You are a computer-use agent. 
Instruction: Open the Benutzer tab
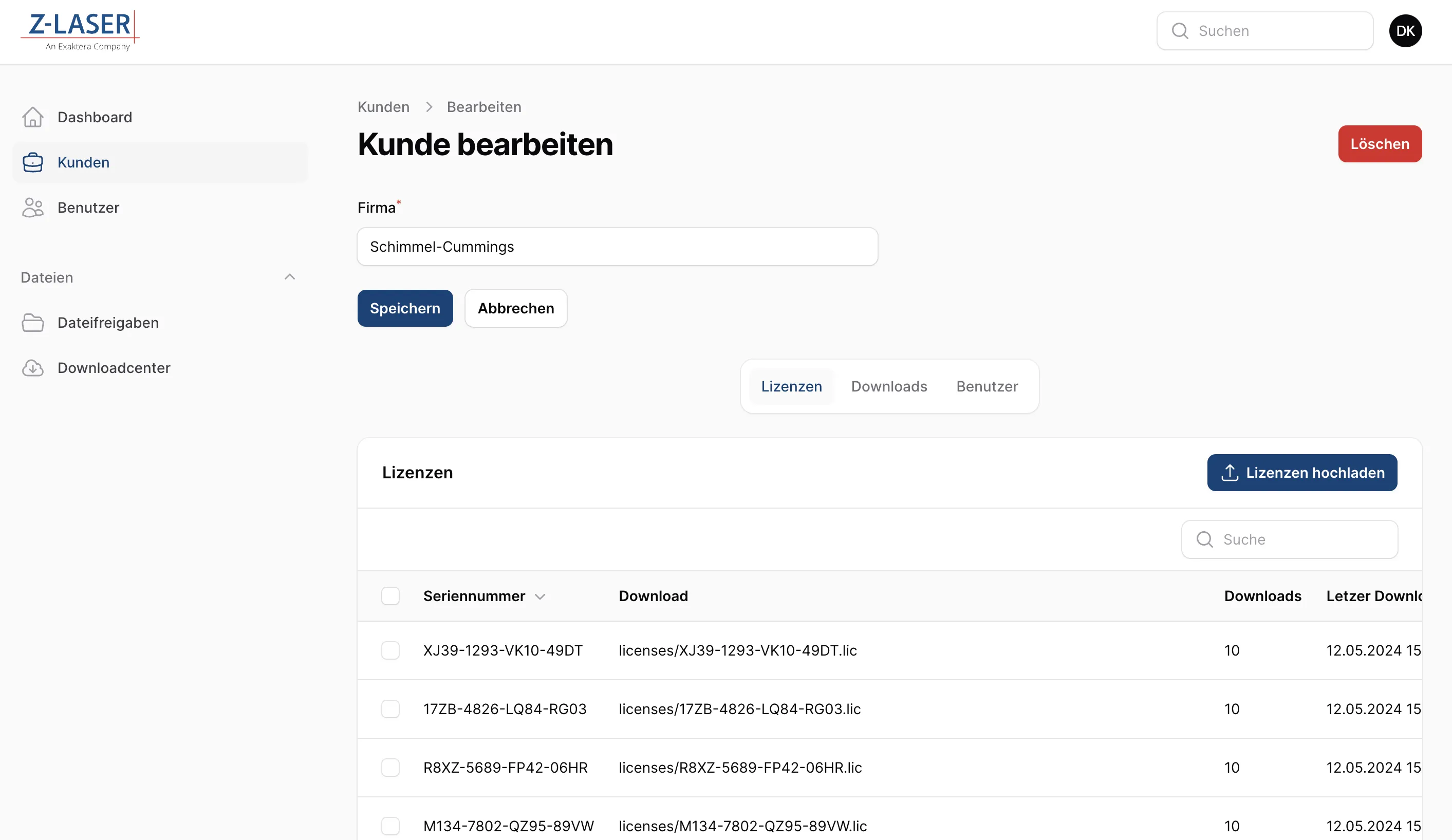pyautogui.click(x=986, y=386)
